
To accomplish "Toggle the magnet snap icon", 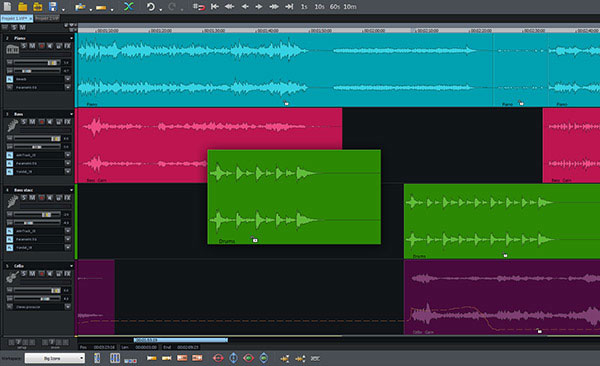I will tap(199, 7).
